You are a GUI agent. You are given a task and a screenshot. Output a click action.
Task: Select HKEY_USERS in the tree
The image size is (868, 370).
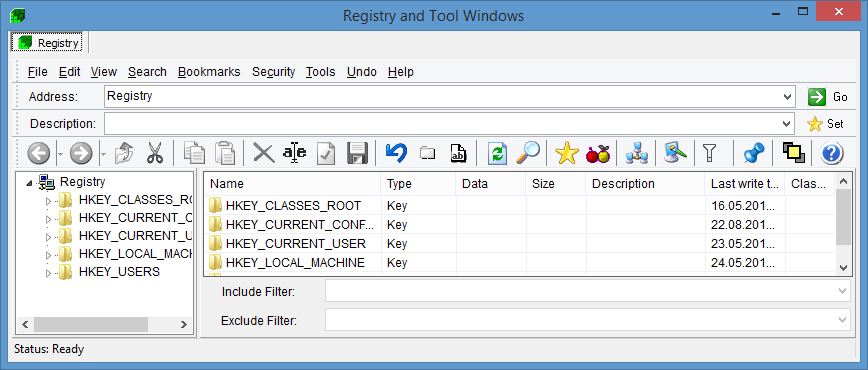point(119,272)
